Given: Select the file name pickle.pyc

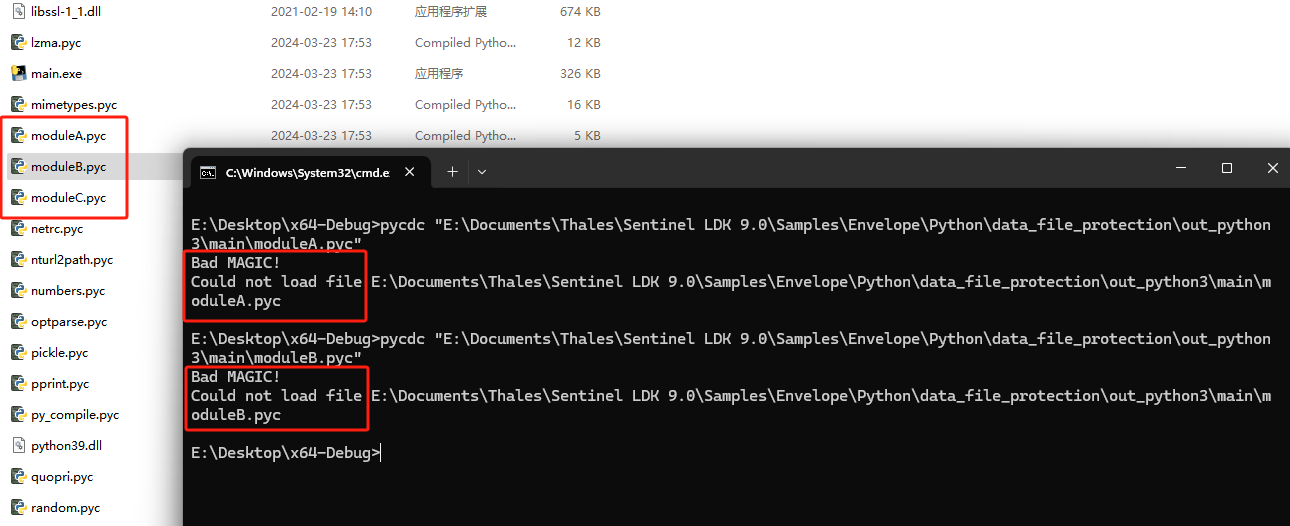Looking at the screenshot, I should pyautogui.click(x=60, y=353).
